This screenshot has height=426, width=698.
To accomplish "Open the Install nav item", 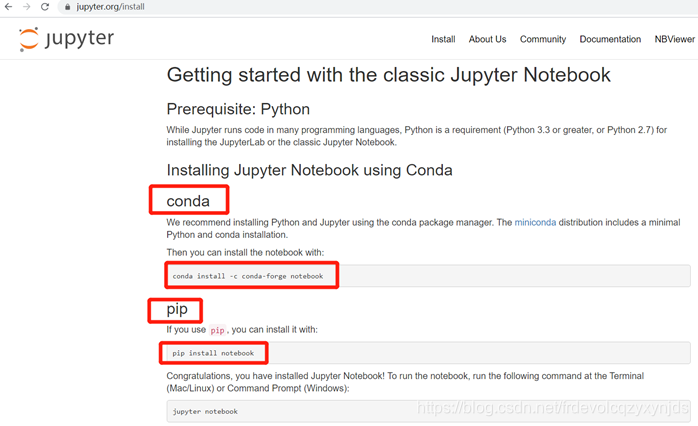I will pos(443,39).
